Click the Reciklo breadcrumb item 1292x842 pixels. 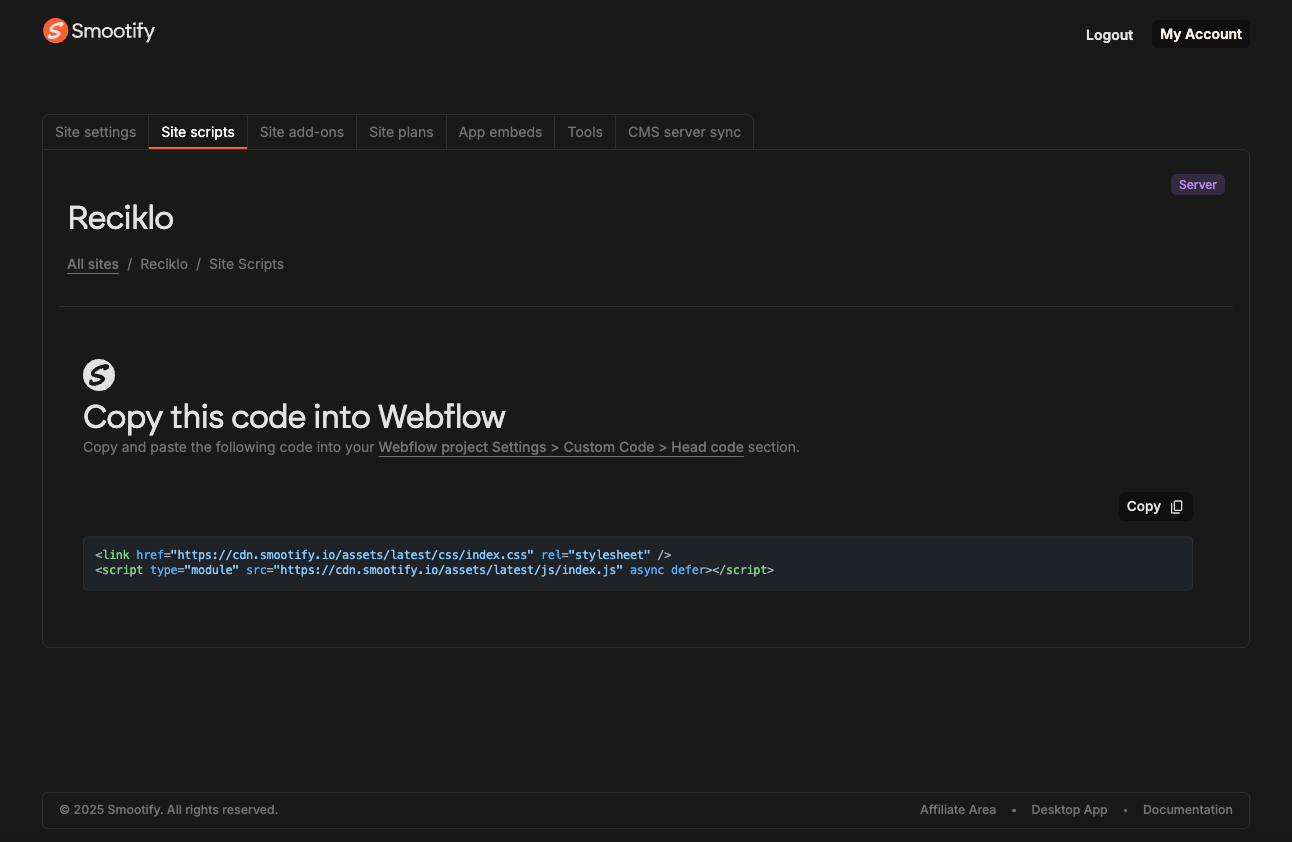tap(164, 263)
